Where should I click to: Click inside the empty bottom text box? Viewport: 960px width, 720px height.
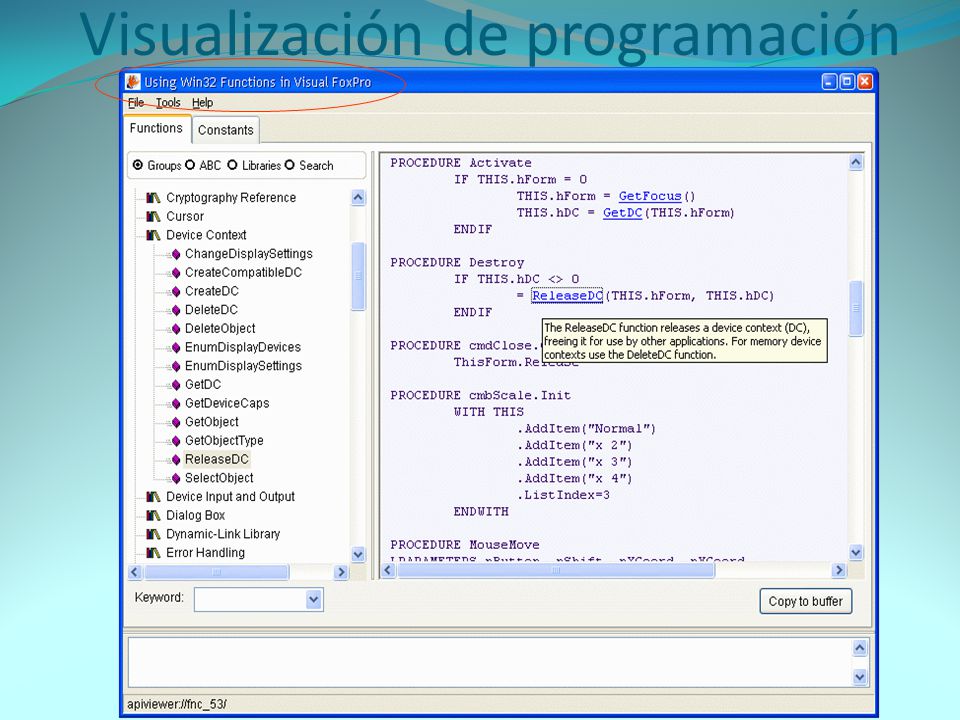(x=490, y=662)
